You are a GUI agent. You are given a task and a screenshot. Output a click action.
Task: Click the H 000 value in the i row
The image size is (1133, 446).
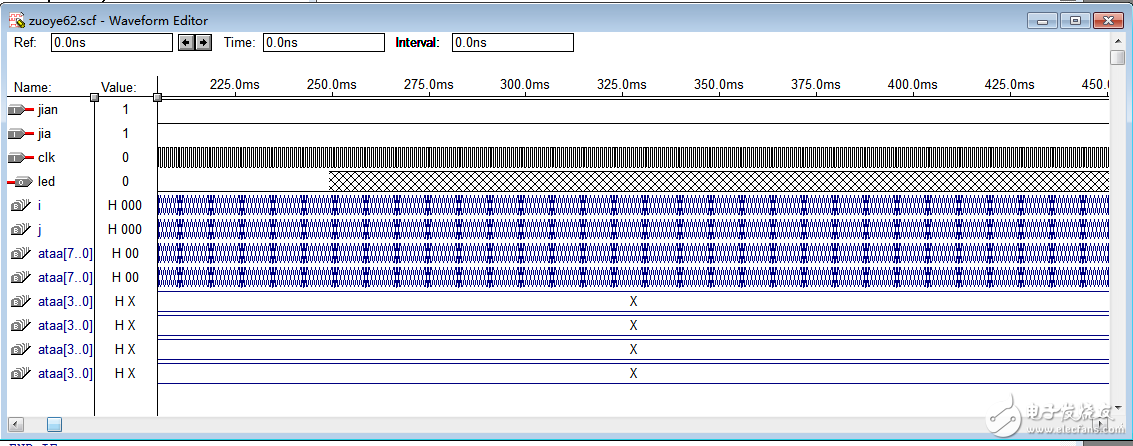125,205
